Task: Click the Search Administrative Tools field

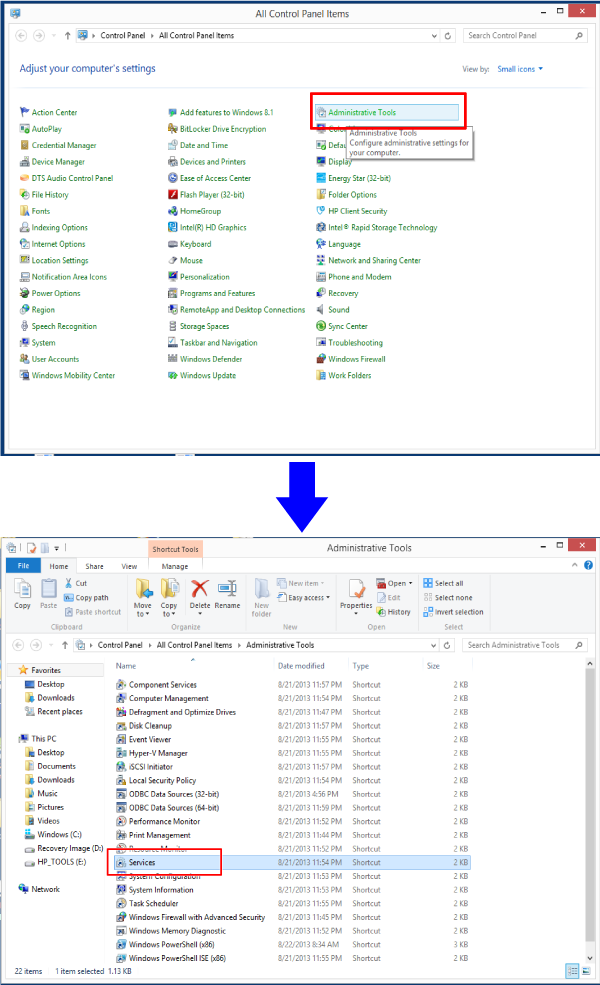Action: [525, 645]
